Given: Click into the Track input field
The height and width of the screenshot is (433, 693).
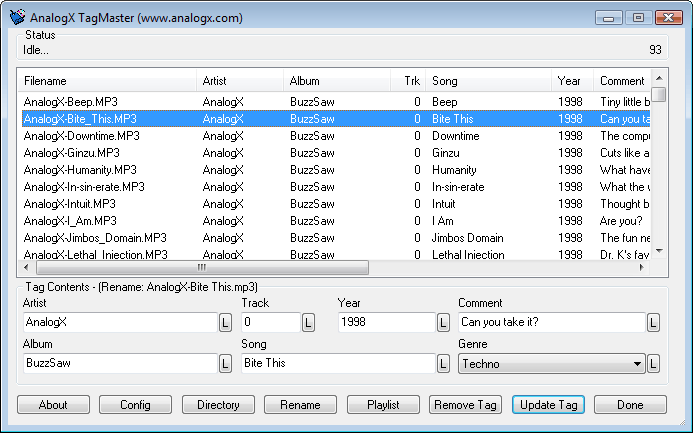Looking at the screenshot, I should pos(271,322).
